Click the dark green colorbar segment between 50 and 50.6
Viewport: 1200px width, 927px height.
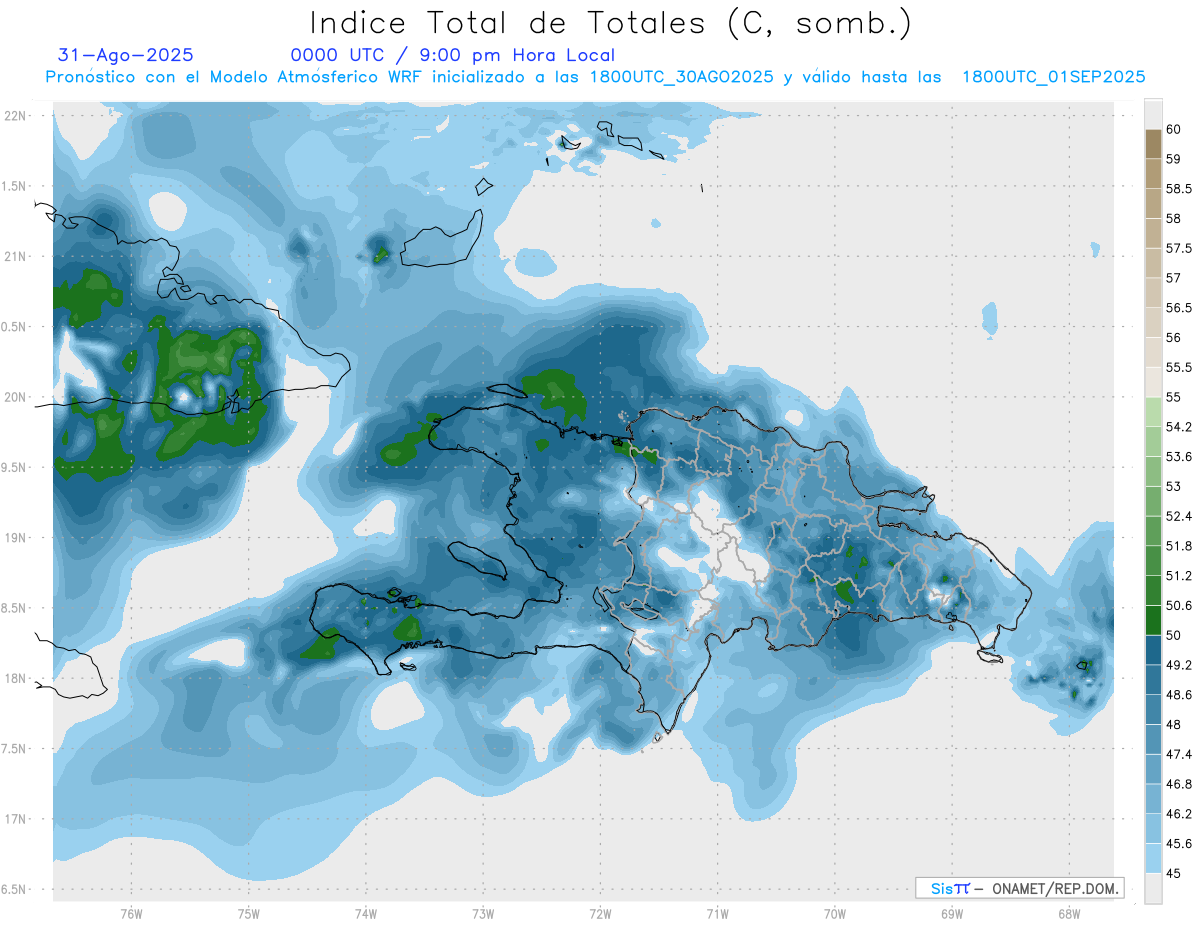click(x=1153, y=621)
